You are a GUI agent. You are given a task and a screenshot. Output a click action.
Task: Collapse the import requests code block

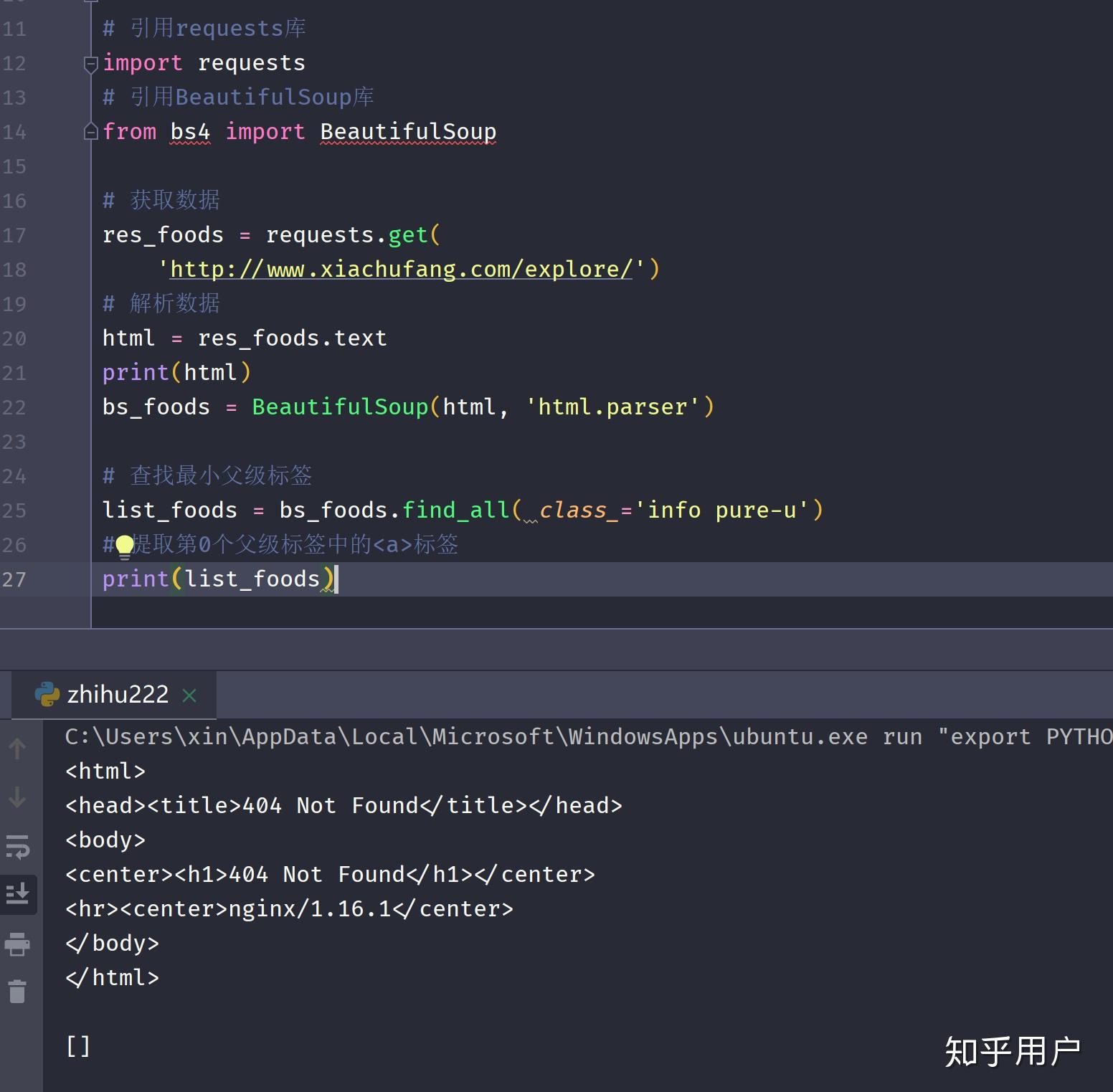pyautogui.click(x=90, y=65)
